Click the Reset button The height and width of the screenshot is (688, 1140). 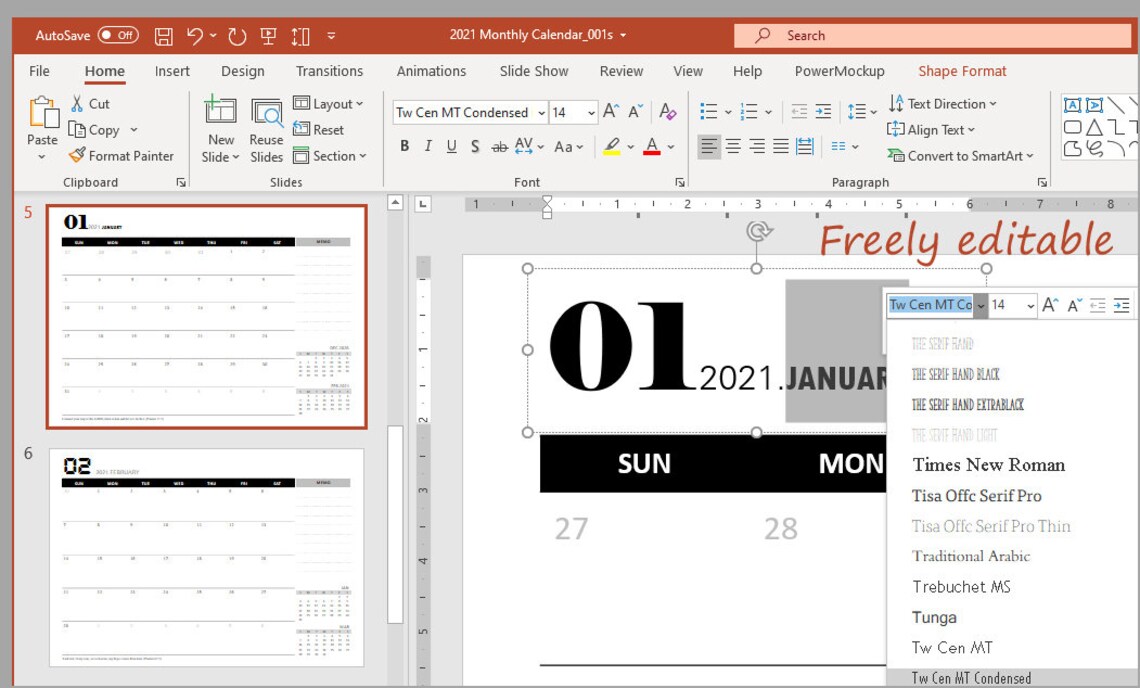(x=325, y=129)
